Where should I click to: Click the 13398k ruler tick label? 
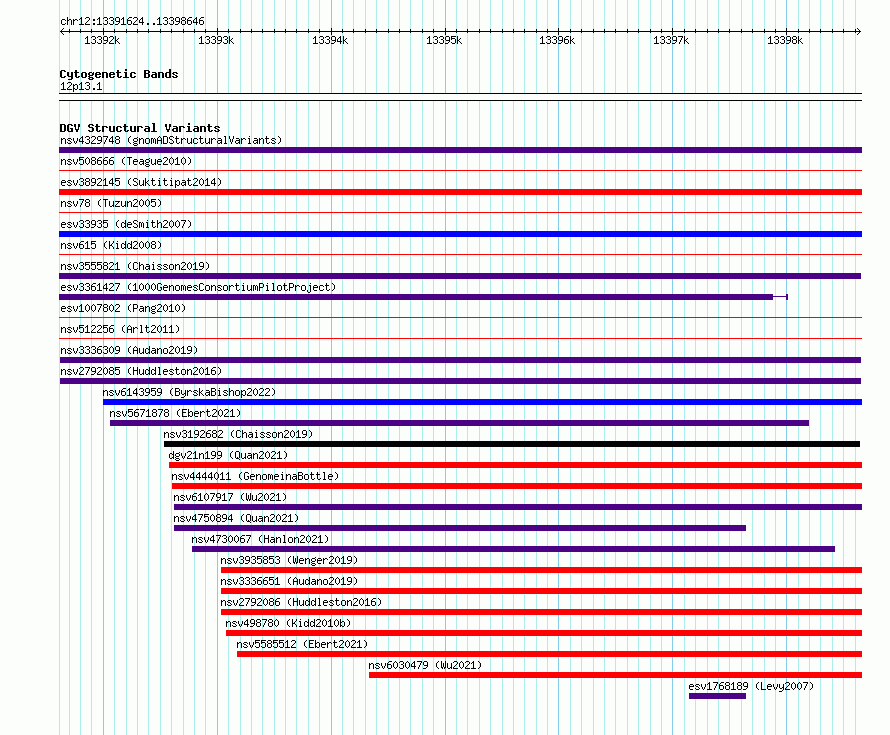pos(785,41)
